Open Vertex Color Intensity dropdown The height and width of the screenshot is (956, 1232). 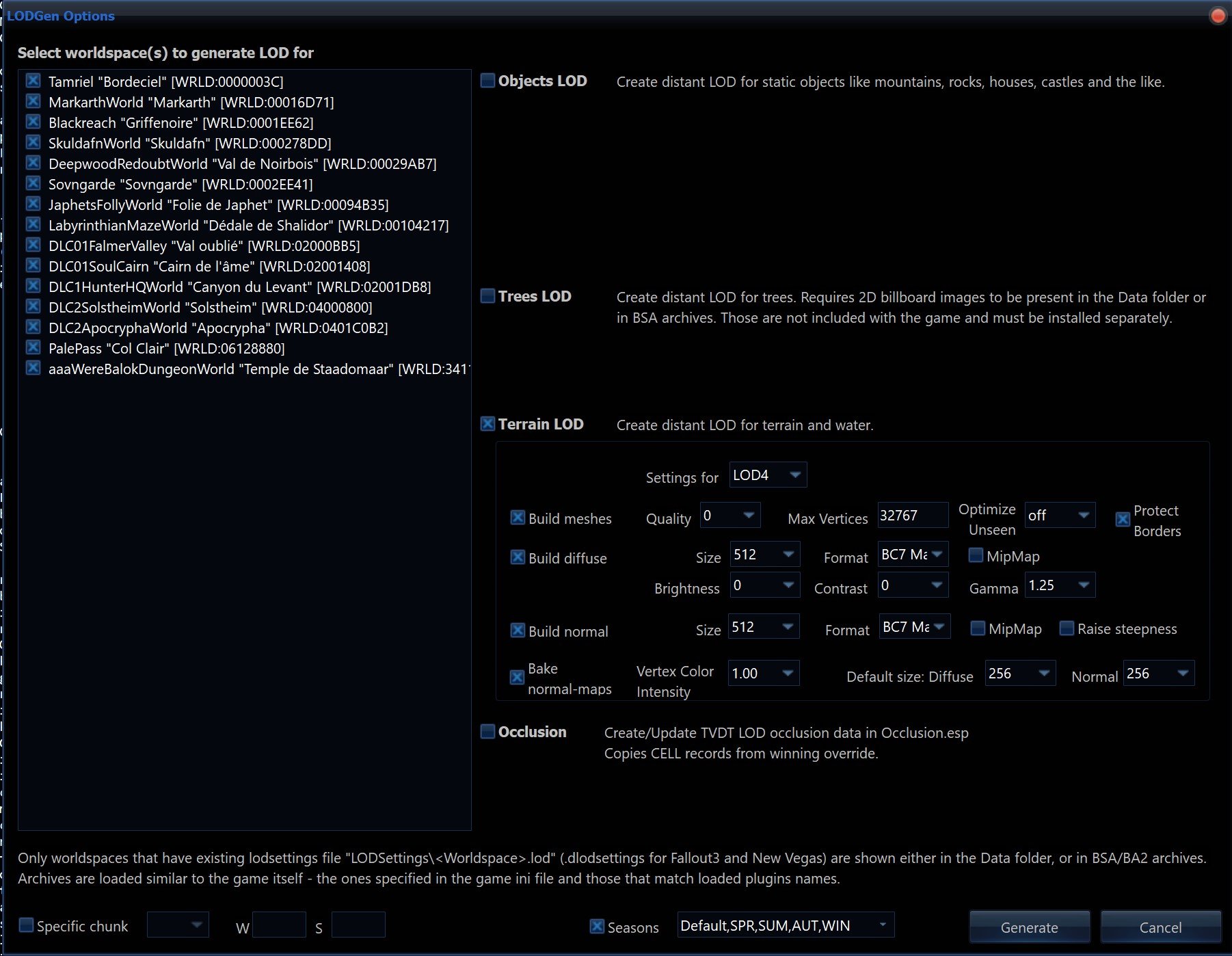click(764, 673)
